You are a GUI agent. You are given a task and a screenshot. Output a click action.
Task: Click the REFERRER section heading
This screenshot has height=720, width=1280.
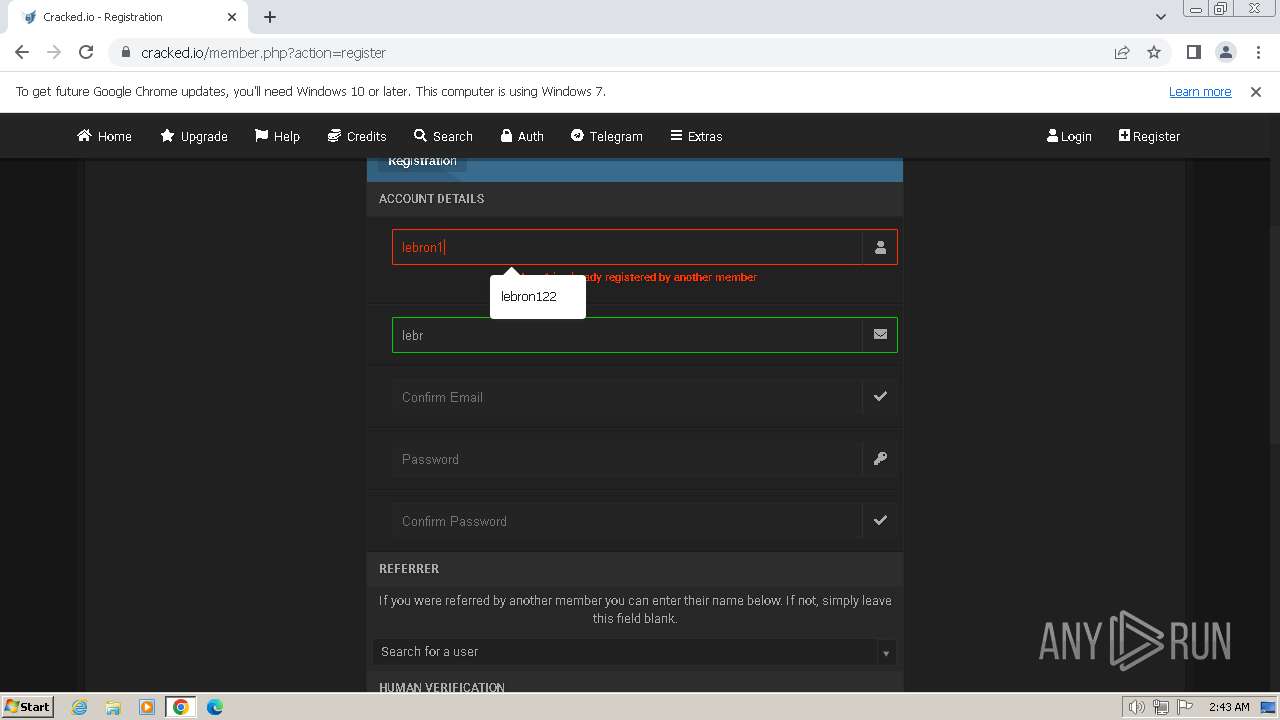(409, 569)
